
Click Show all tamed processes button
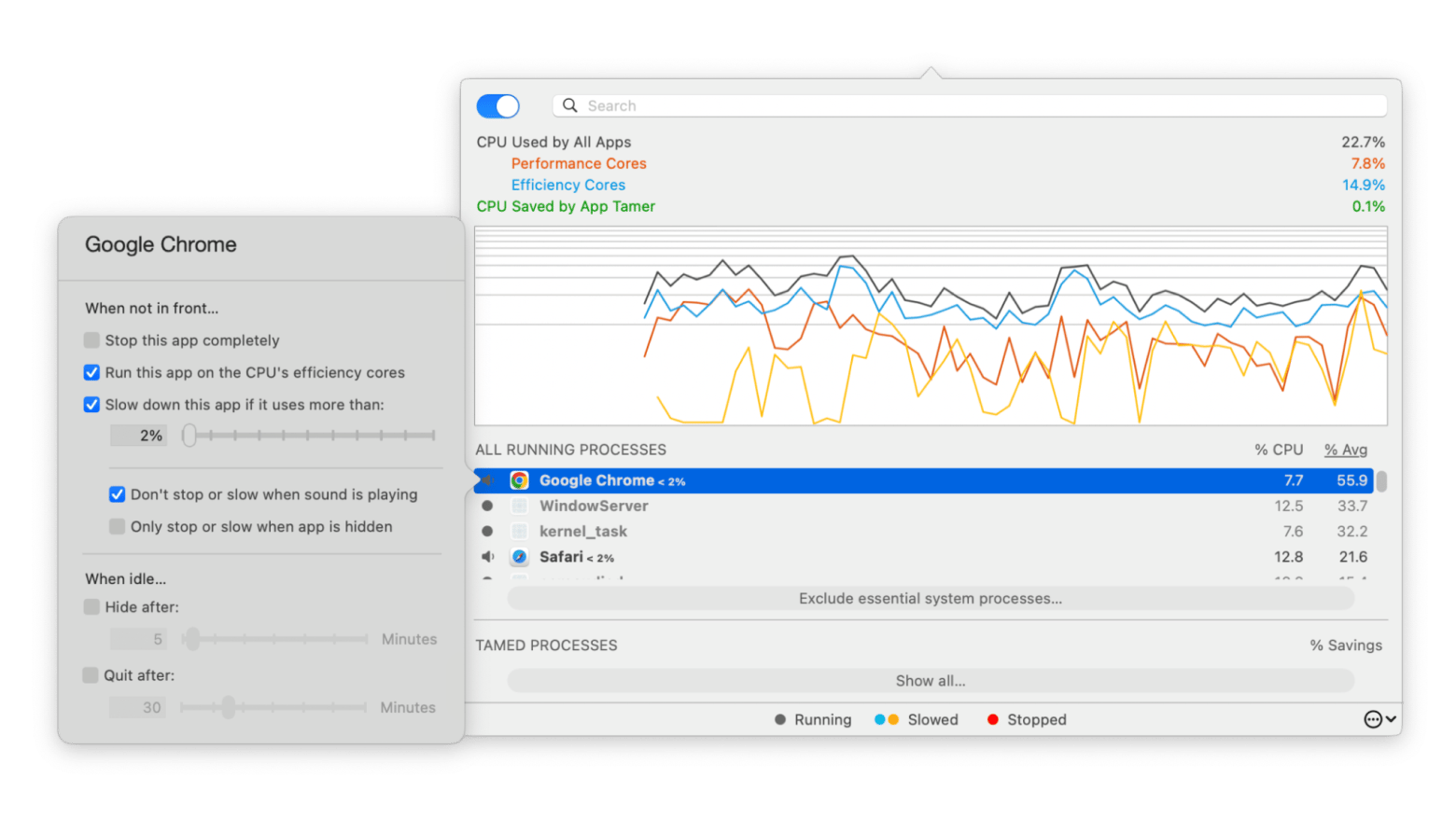click(930, 681)
